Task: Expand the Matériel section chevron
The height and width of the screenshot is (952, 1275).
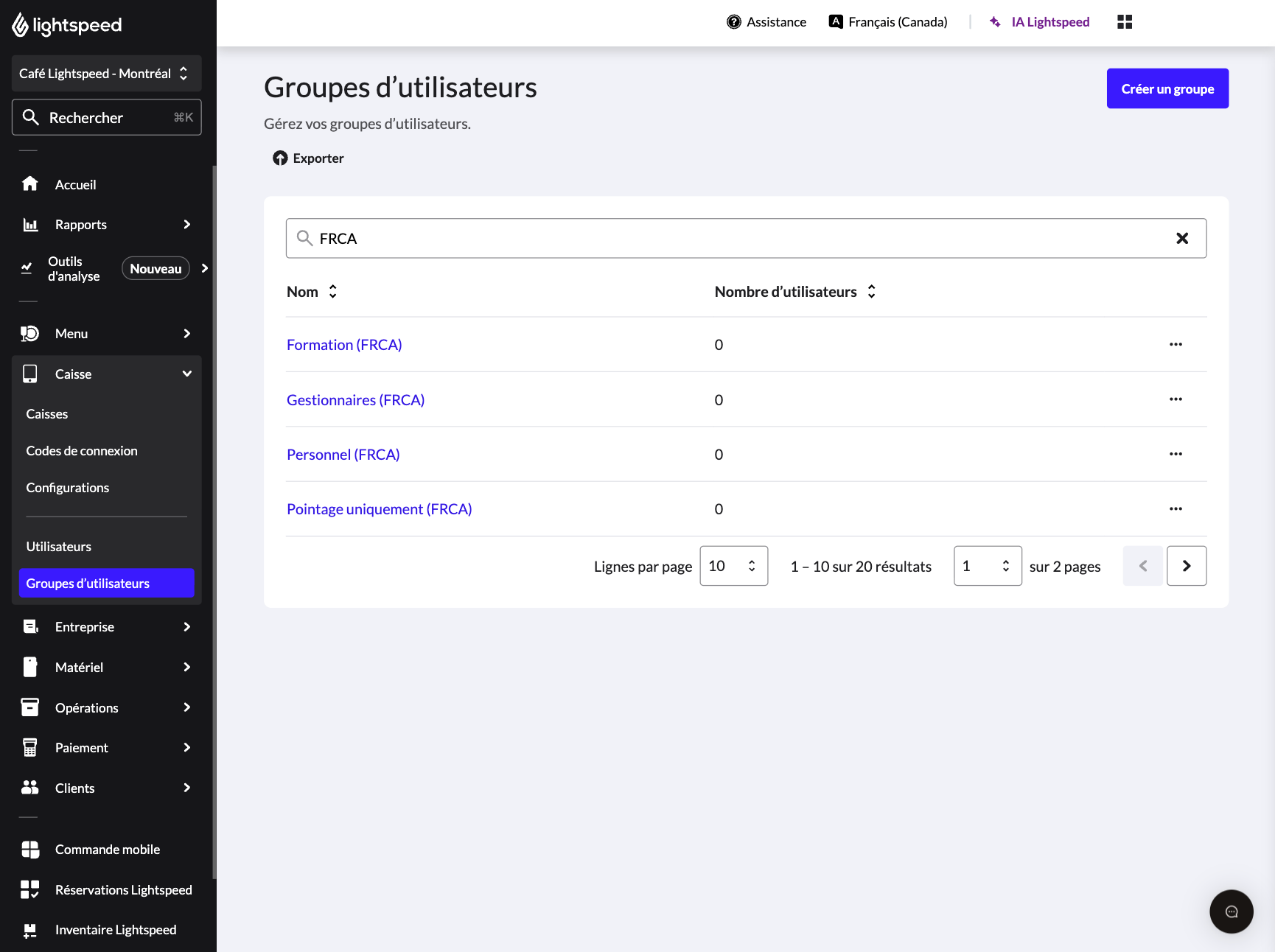Action: coord(186,667)
